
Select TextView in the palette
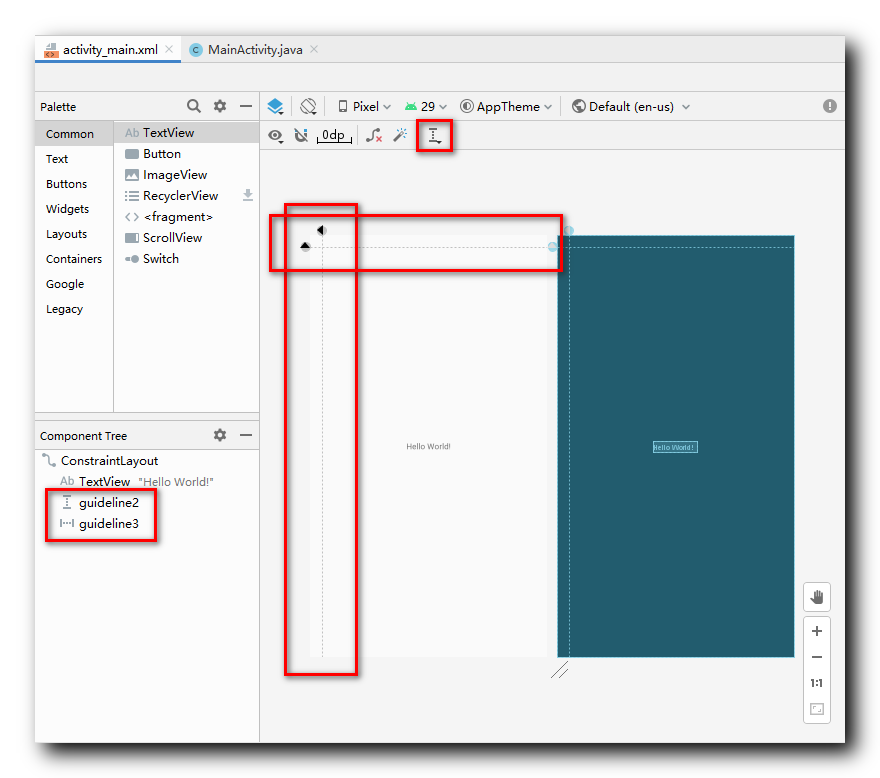pyautogui.click(x=186, y=132)
